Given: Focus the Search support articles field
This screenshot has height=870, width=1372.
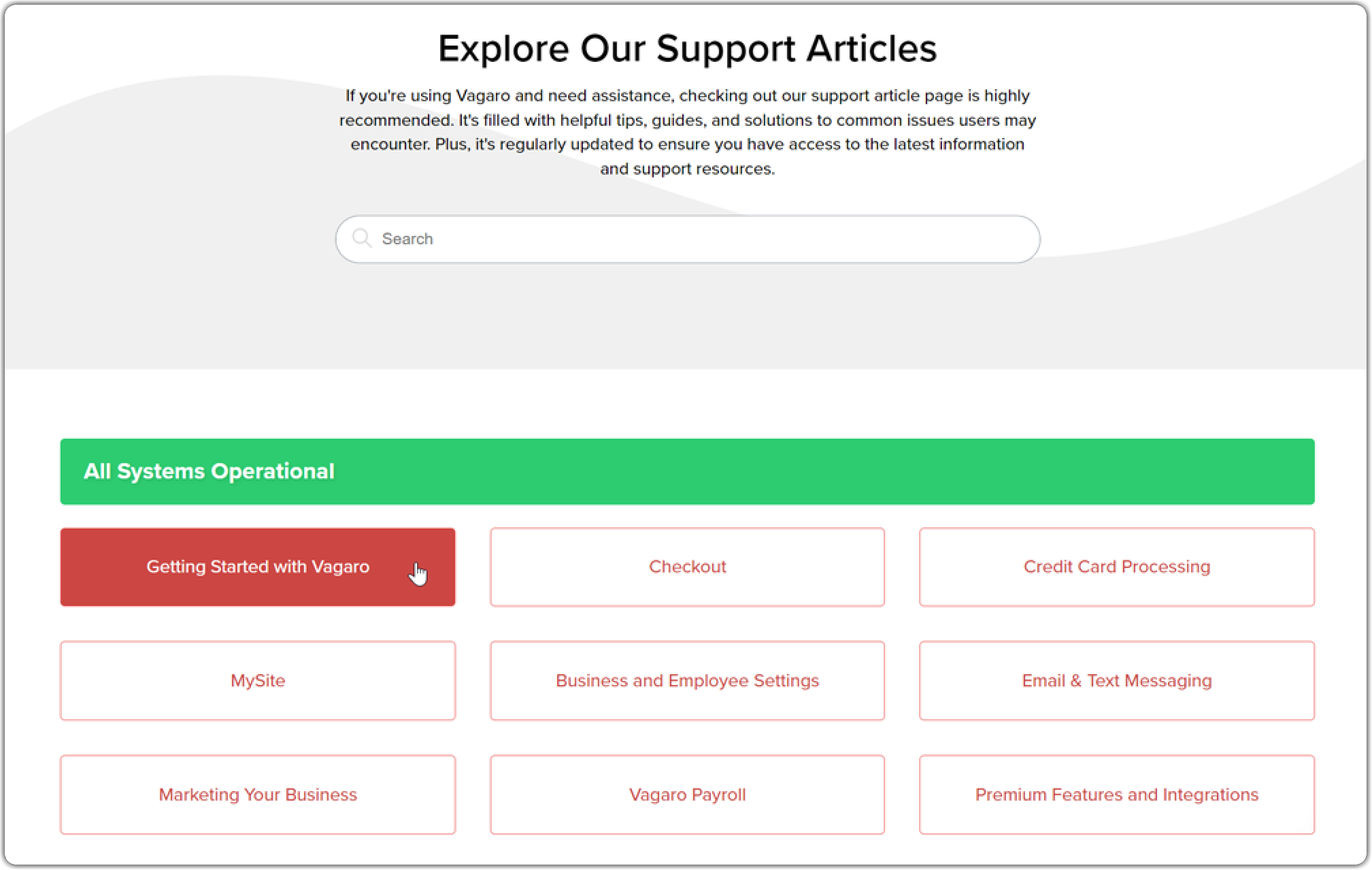Looking at the screenshot, I should coord(687,239).
